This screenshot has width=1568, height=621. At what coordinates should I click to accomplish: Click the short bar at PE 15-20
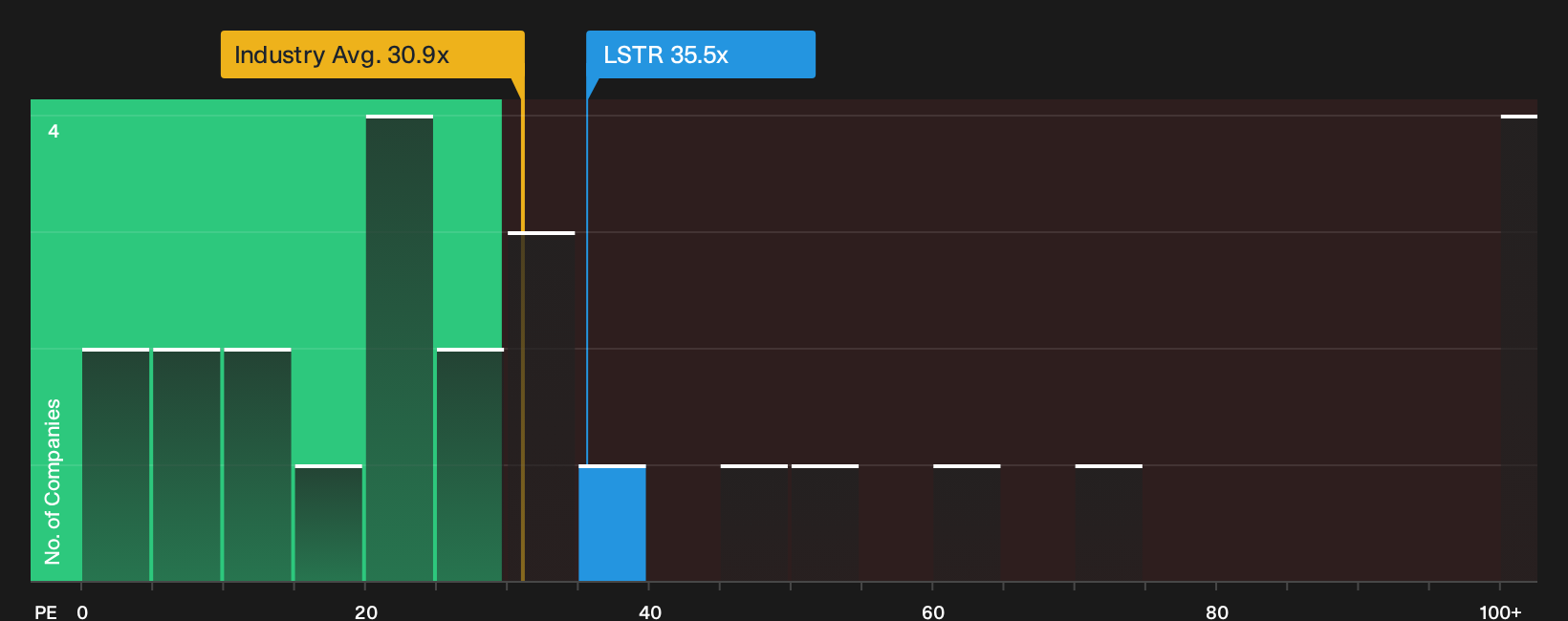(x=329, y=524)
